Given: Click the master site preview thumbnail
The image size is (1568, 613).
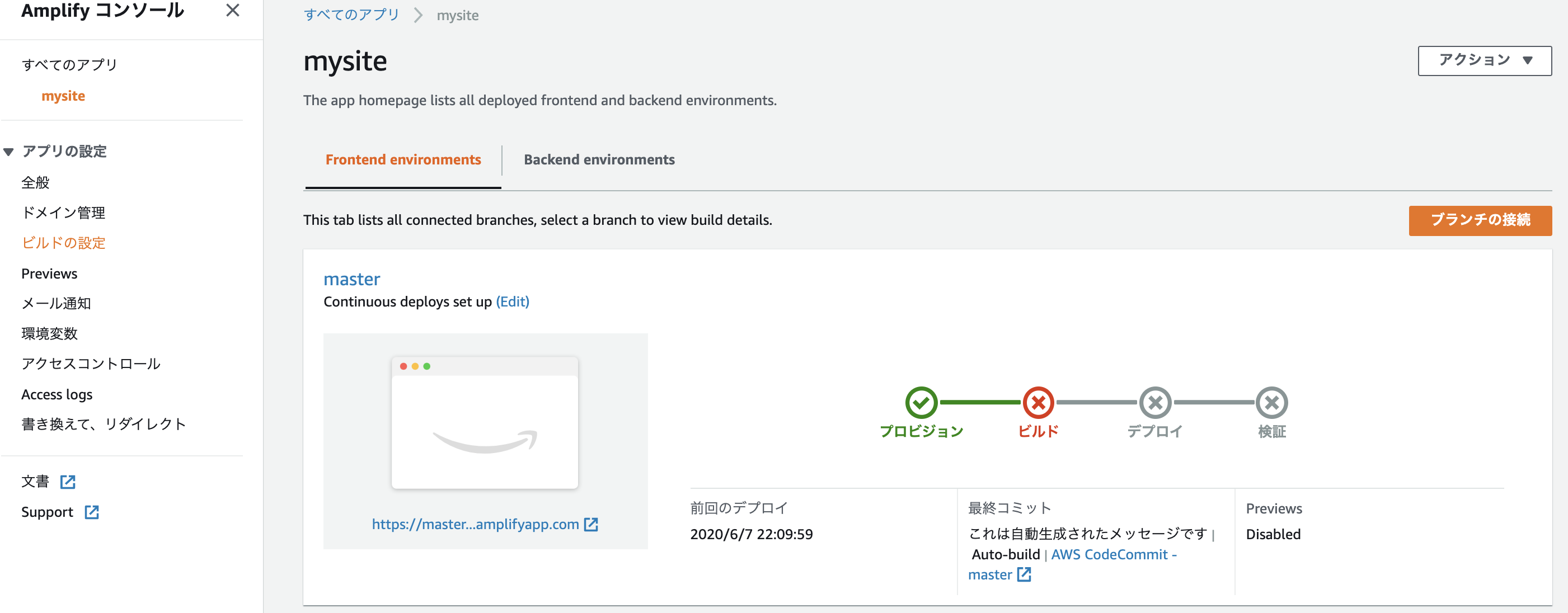Looking at the screenshot, I should 485,423.
